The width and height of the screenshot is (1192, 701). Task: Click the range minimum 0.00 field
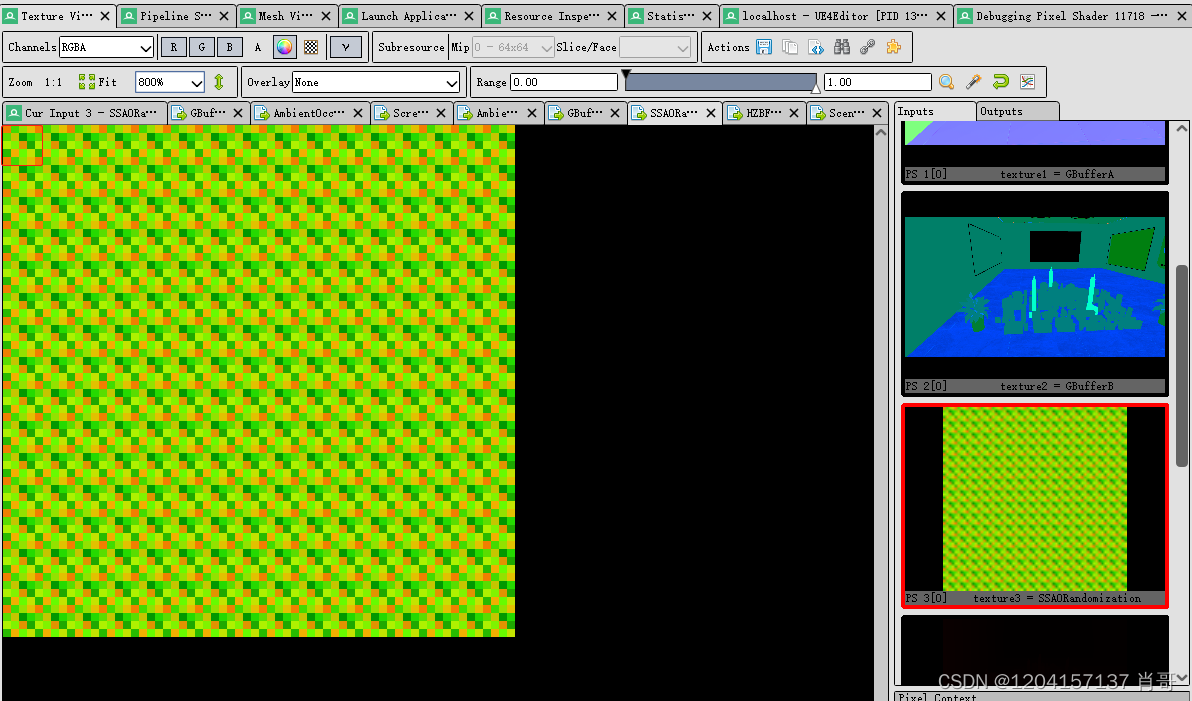(x=563, y=82)
